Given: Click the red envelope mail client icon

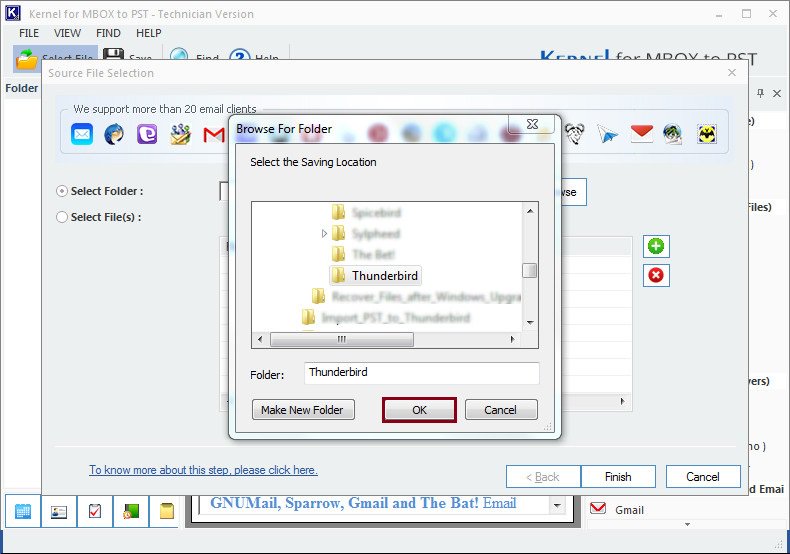Looking at the screenshot, I should click(641, 134).
